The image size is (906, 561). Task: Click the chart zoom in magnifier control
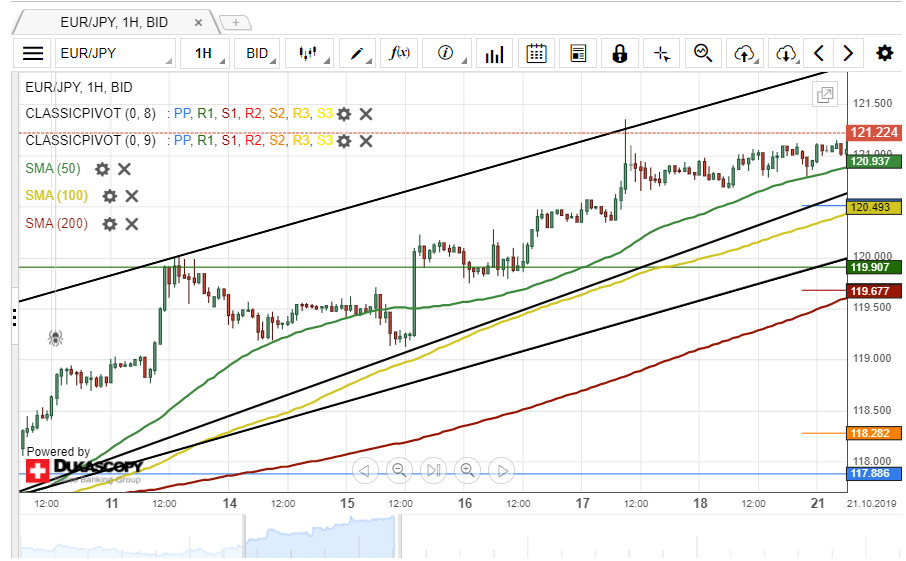coord(467,471)
